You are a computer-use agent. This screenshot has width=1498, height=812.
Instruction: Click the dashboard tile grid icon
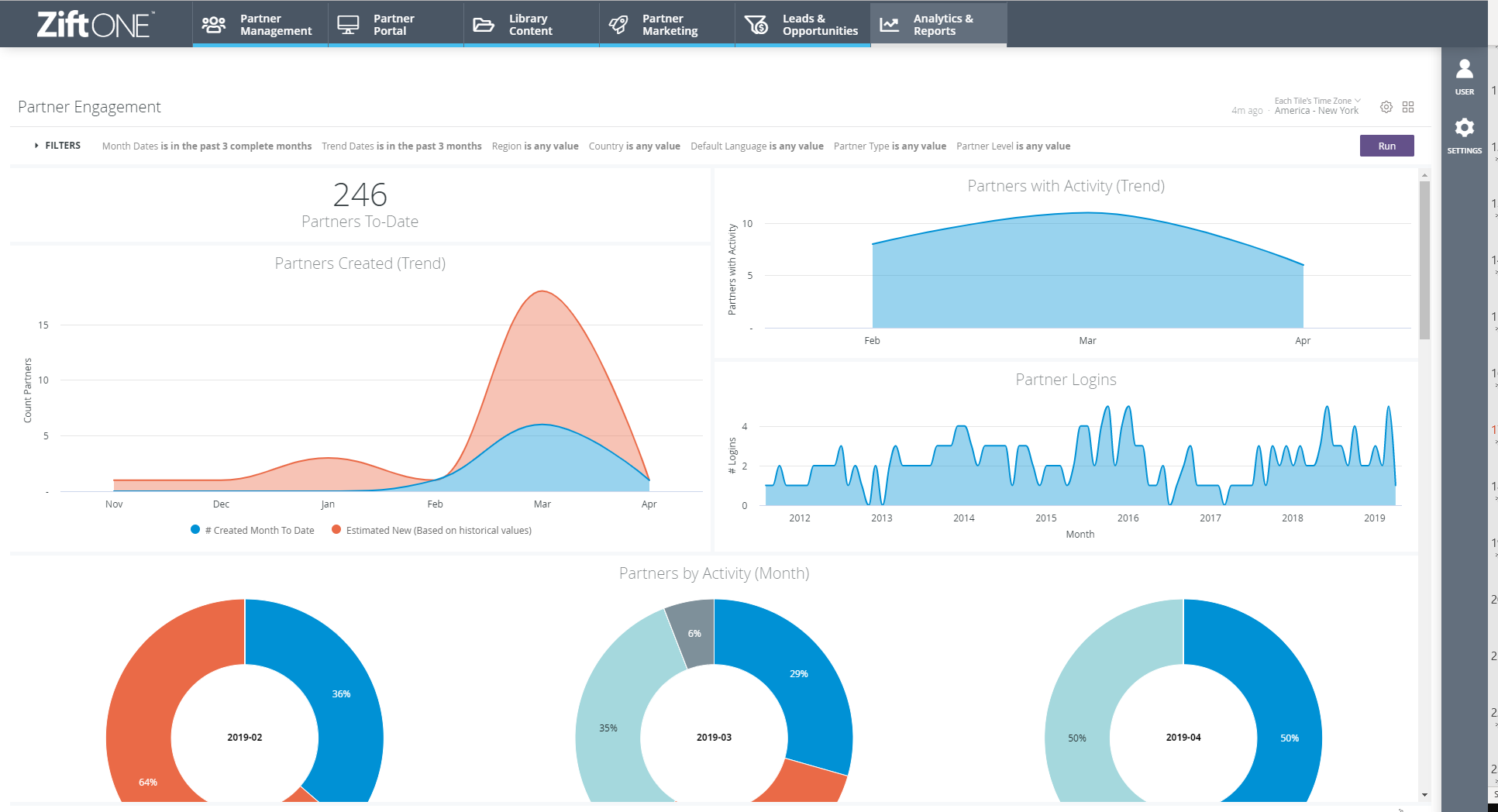[1408, 107]
